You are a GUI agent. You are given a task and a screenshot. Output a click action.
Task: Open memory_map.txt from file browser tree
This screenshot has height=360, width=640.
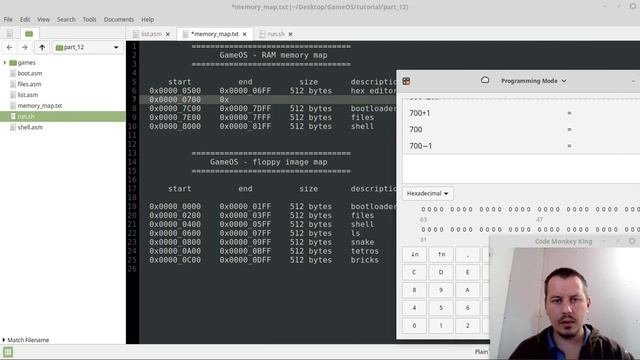pyautogui.click(x=40, y=105)
